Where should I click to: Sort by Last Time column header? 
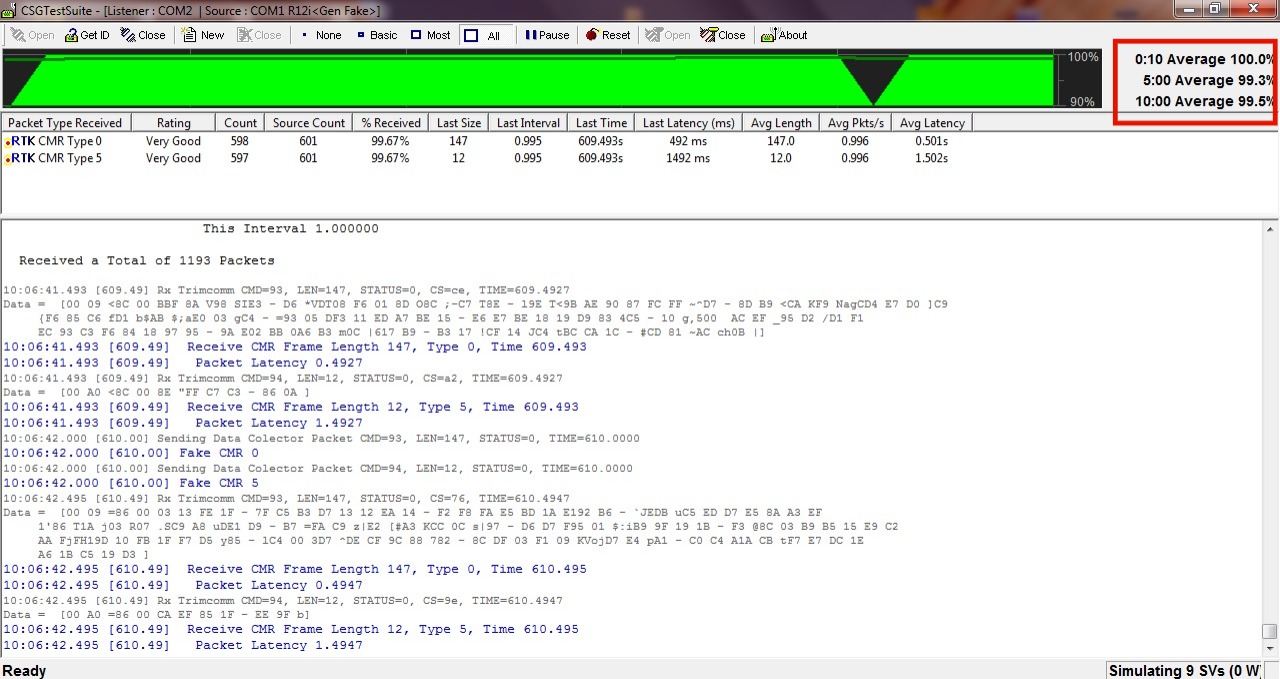(601, 123)
